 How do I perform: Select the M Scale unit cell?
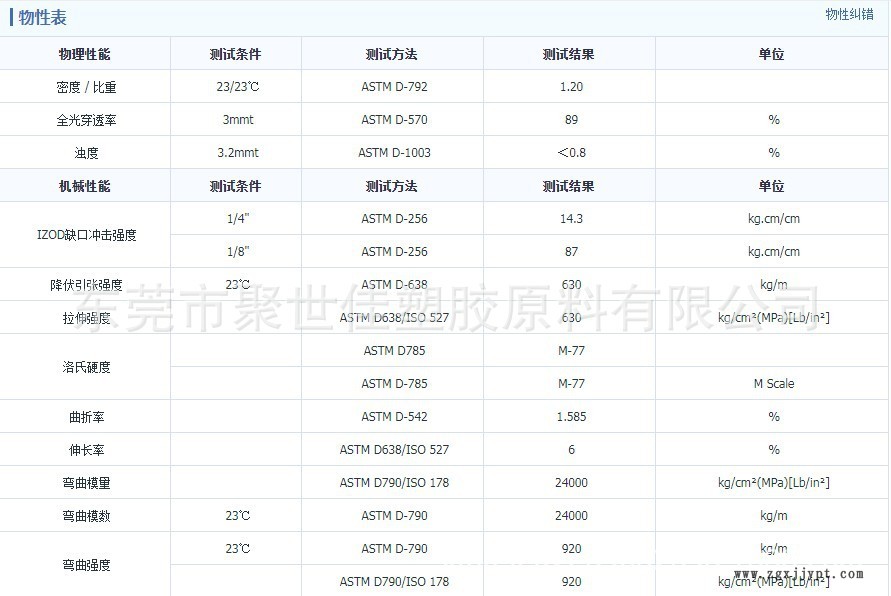(x=773, y=384)
